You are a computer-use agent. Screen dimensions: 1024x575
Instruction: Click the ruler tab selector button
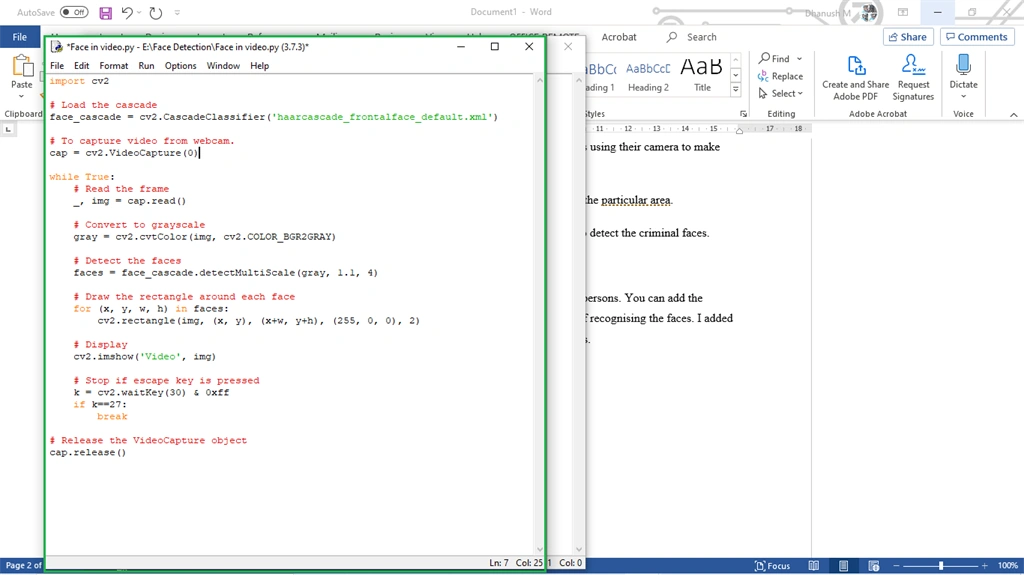click(8, 129)
